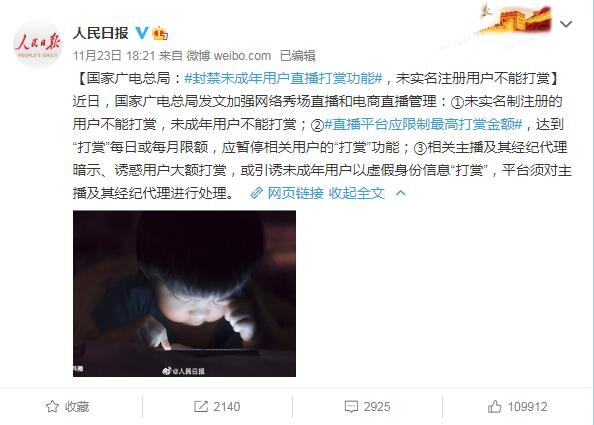This screenshot has height=425, width=594.
Task: Click the comment bubble icon beside 2925
Action: (351, 407)
